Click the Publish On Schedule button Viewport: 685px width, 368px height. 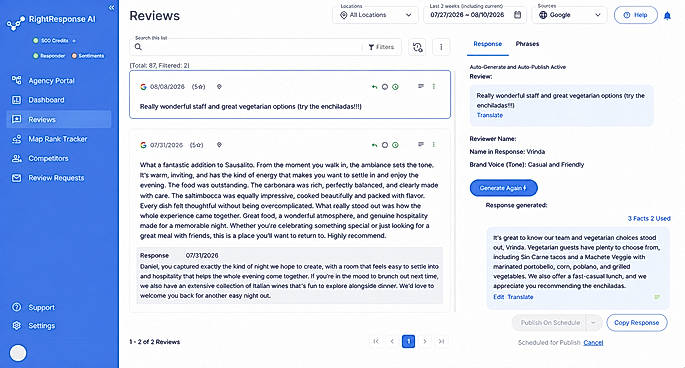(550, 323)
